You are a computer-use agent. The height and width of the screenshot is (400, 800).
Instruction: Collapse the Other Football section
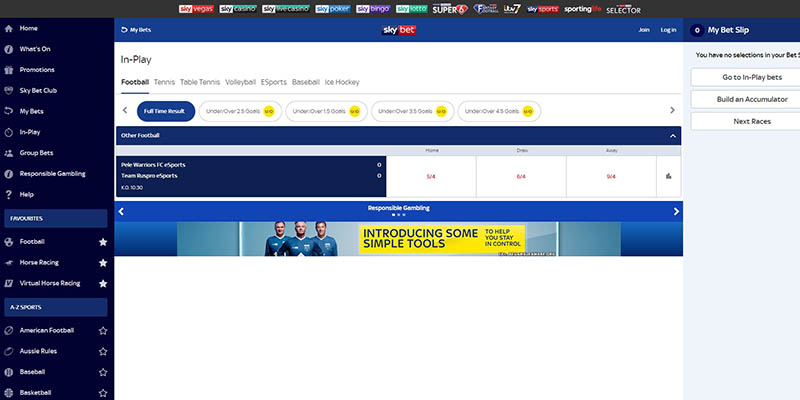(x=672, y=136)
